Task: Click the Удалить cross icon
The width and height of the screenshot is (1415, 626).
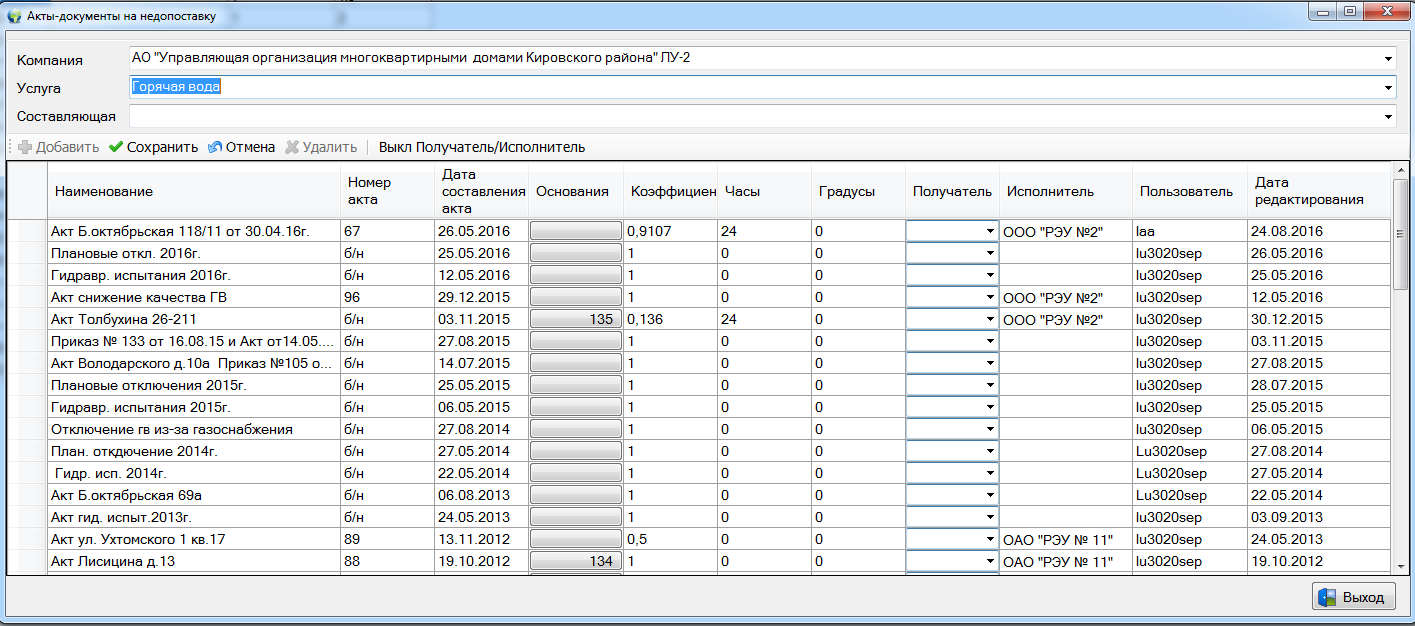Action: (292, 147)
